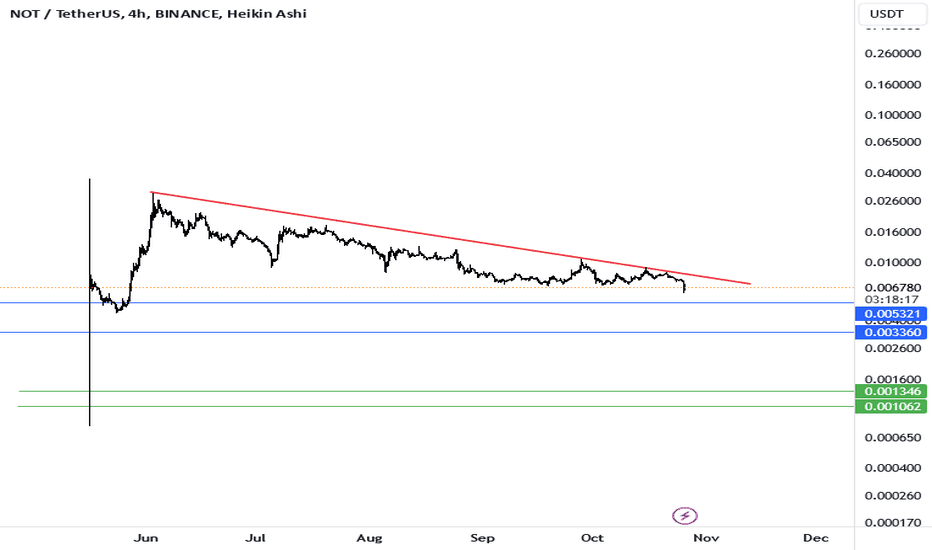Click the Dec label on time axis
This screenshot has height=550, width=932.
pyautogui.click(x=816, y=538)
